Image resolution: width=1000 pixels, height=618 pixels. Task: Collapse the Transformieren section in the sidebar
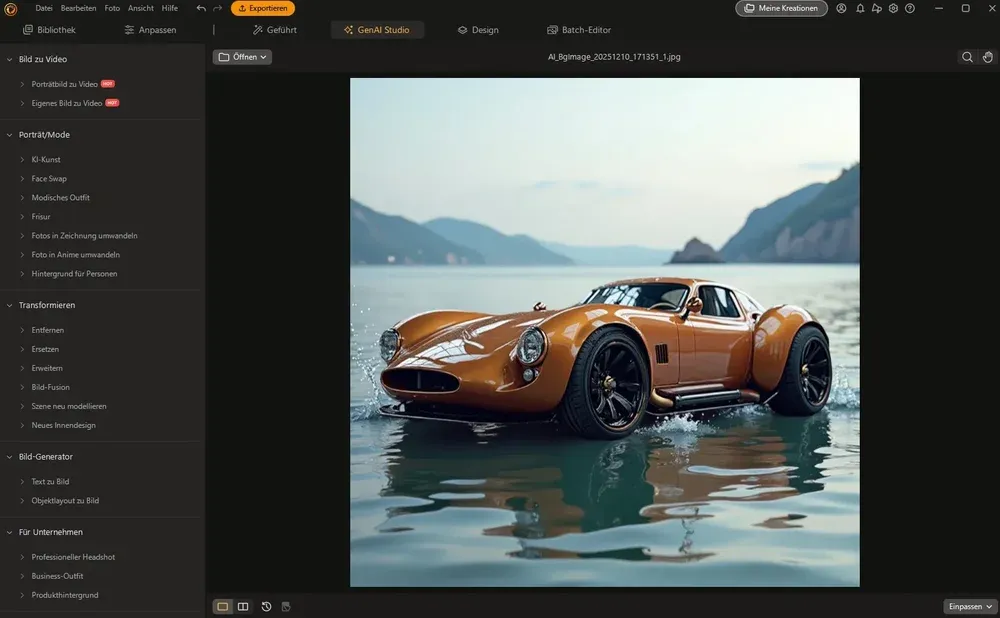click(46, 305)
